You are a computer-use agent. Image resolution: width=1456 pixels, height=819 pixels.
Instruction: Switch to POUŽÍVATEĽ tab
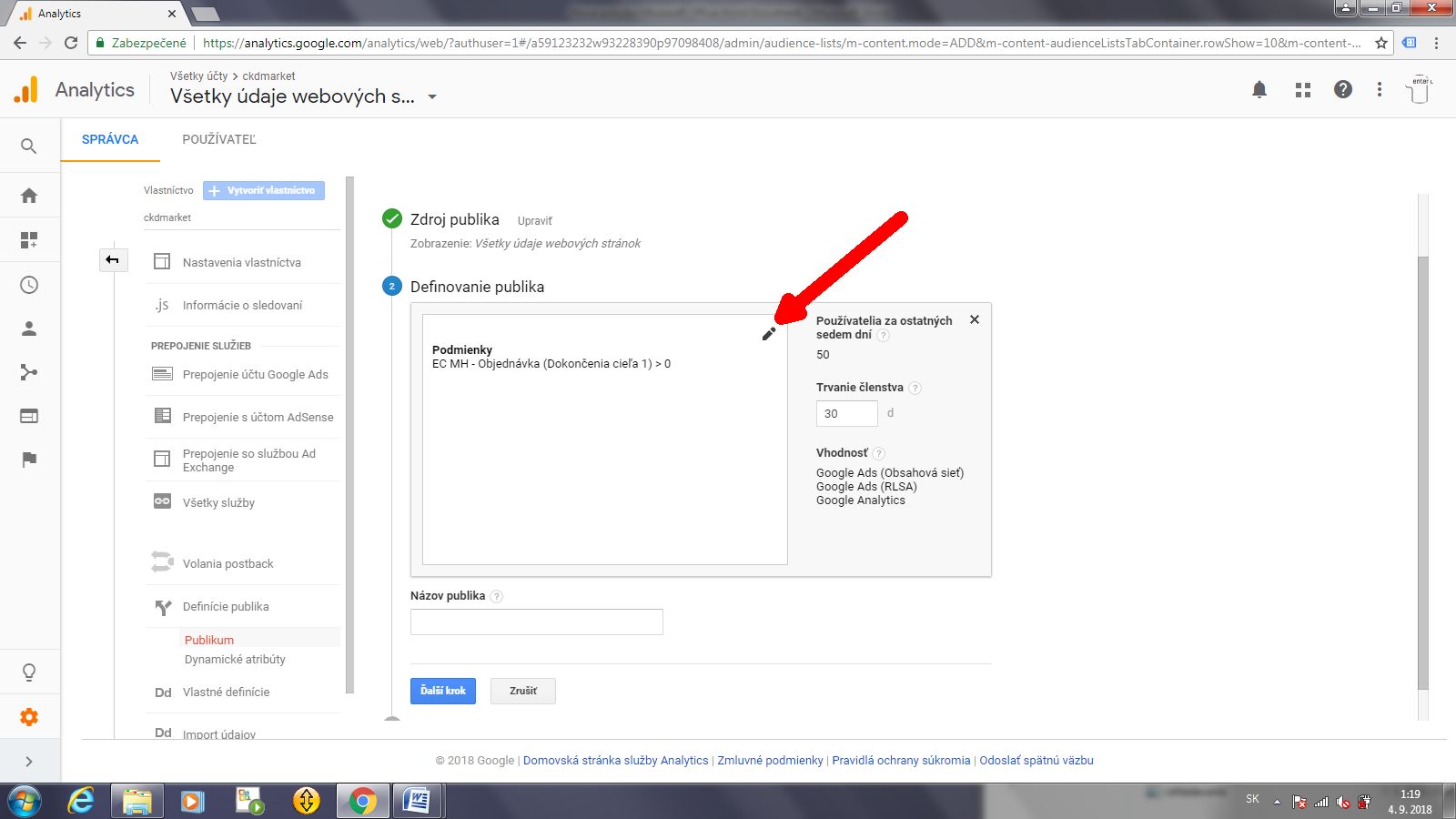click(x=219, y=139)
